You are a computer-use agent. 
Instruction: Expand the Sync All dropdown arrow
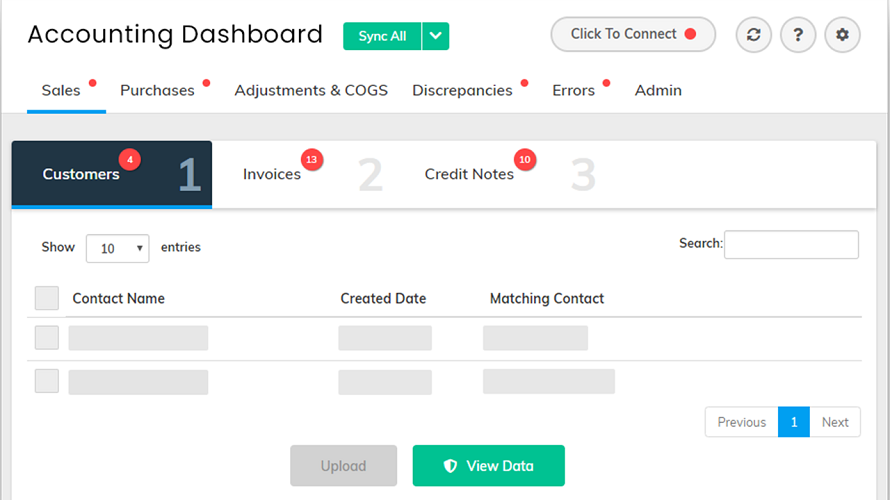435,36
